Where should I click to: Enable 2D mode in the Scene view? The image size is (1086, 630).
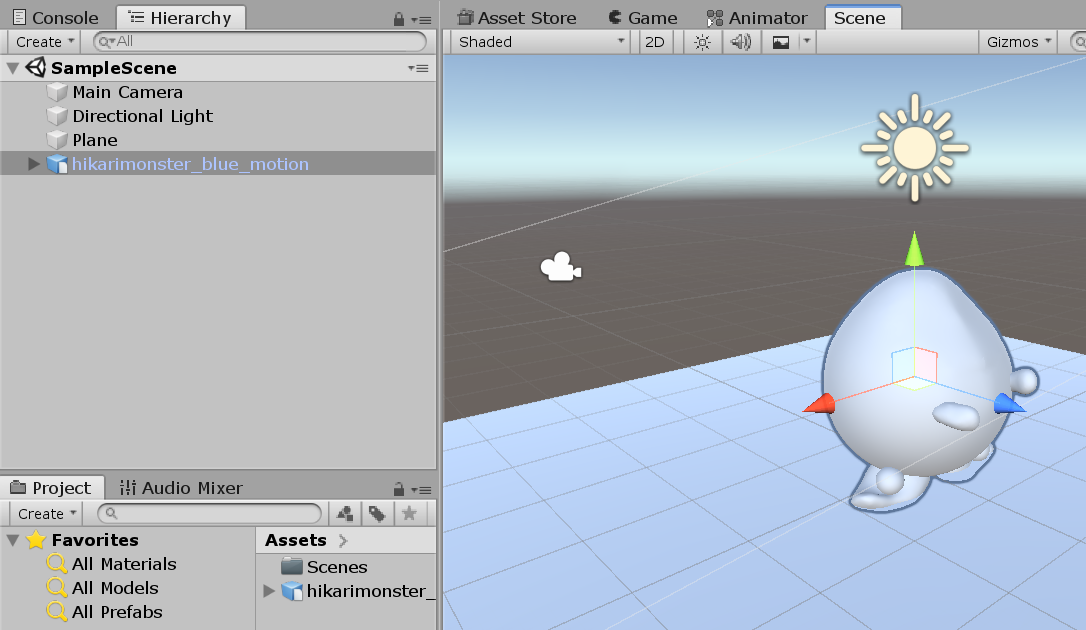655,41
